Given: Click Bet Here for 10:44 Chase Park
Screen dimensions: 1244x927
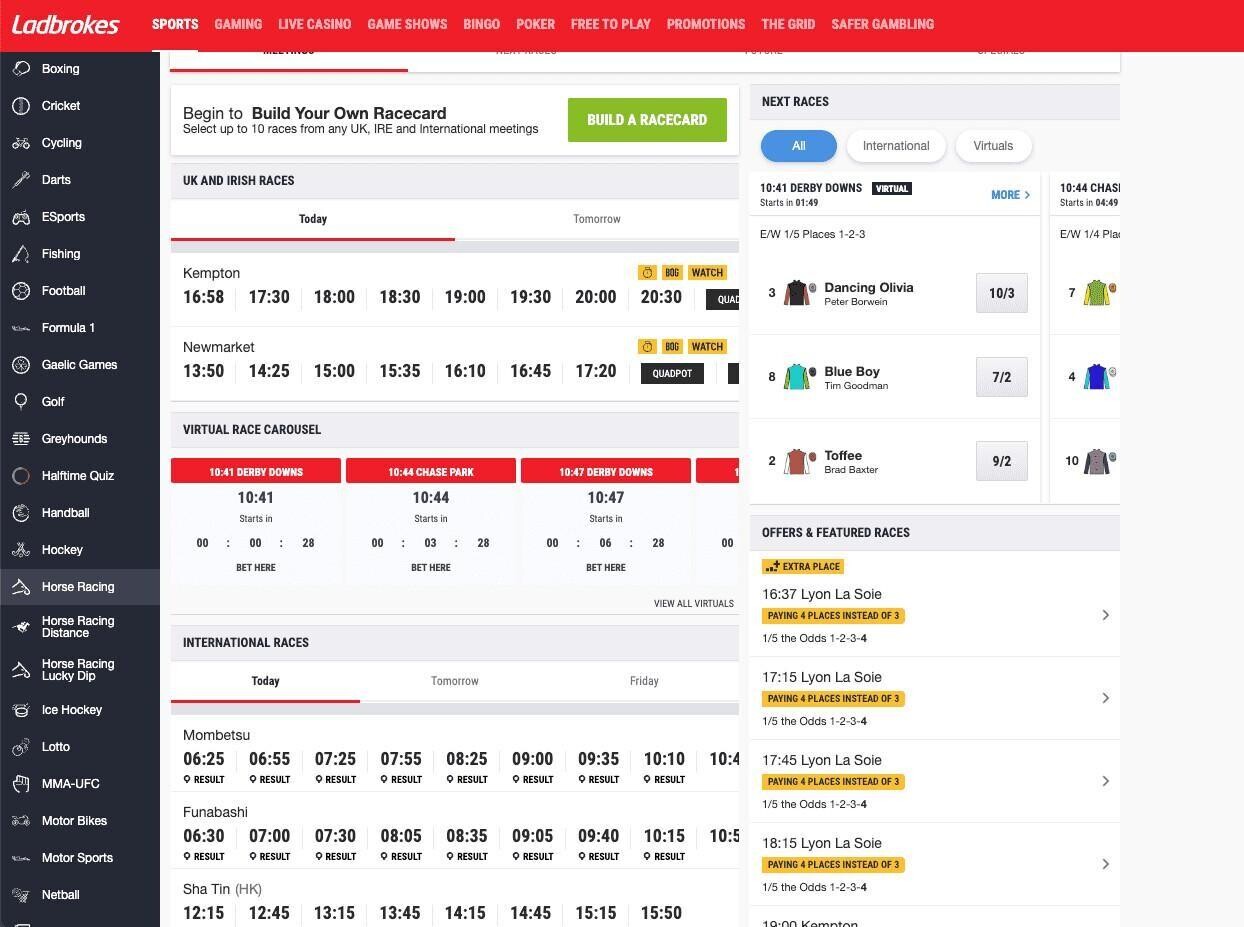Looking at the screenshot, I should pyautogui.click(x=431, y=568).
